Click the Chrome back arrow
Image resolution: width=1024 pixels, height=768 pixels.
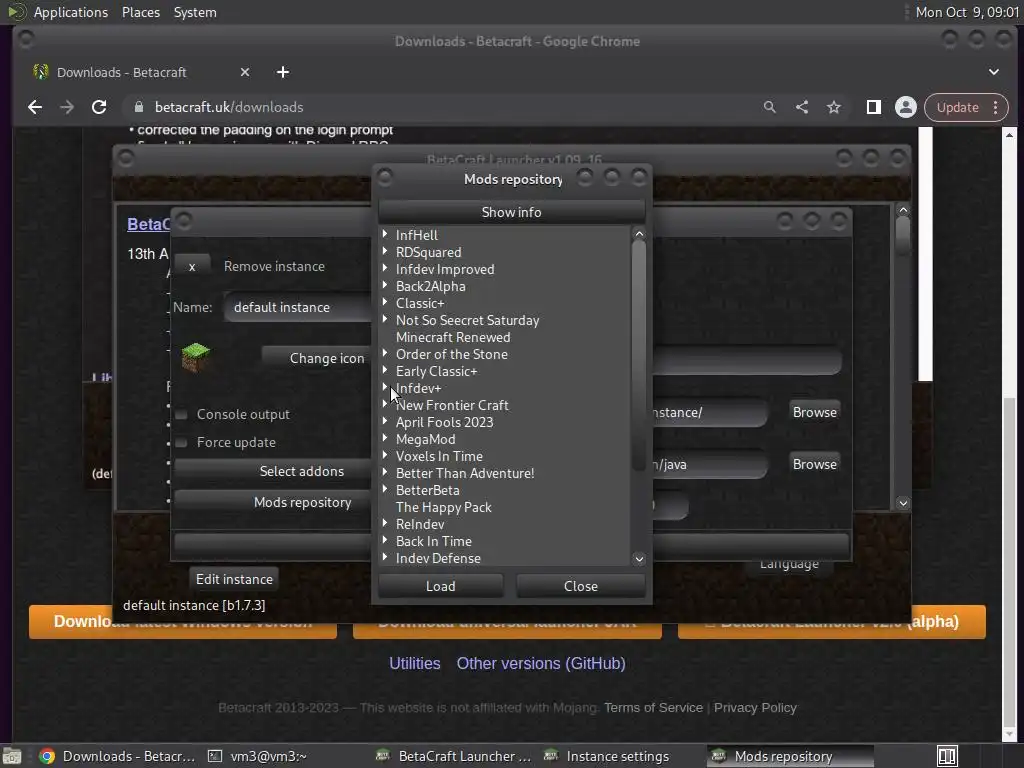click(35, 107)
